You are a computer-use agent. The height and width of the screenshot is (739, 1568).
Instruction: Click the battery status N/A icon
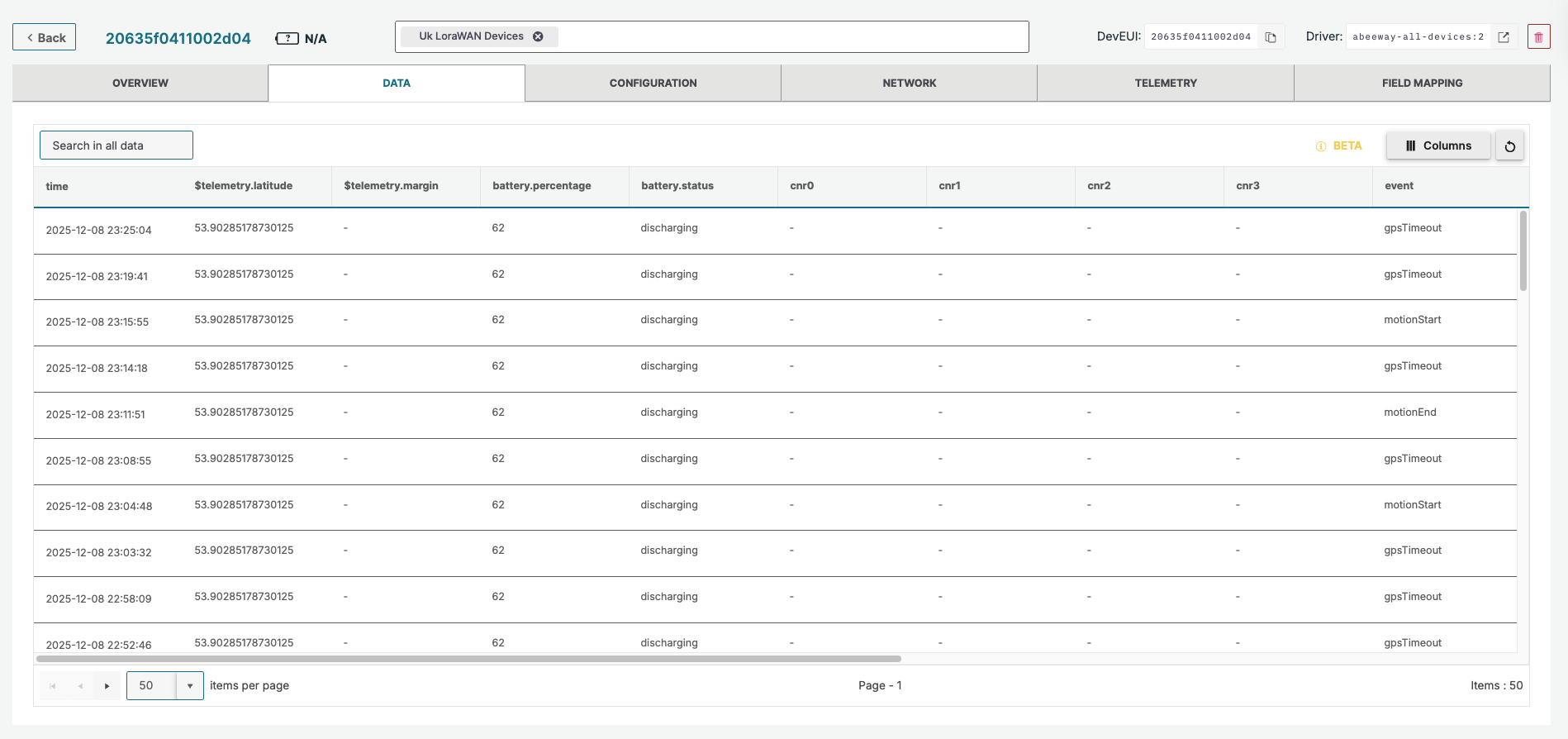coord(287,39)
